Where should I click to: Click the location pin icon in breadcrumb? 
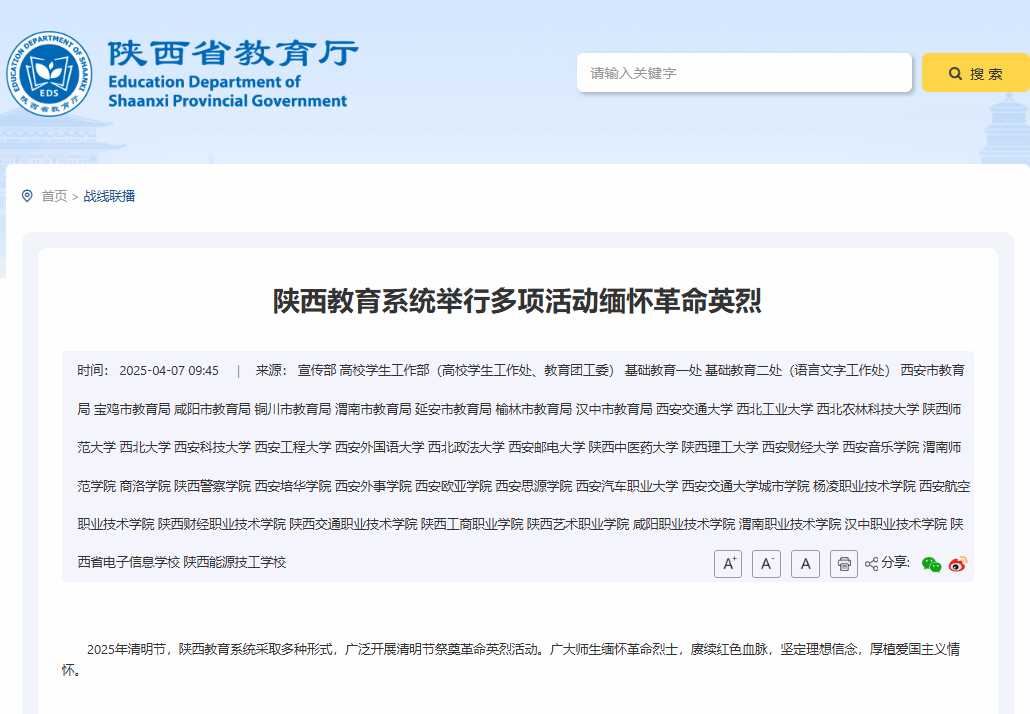coord(27,196)
